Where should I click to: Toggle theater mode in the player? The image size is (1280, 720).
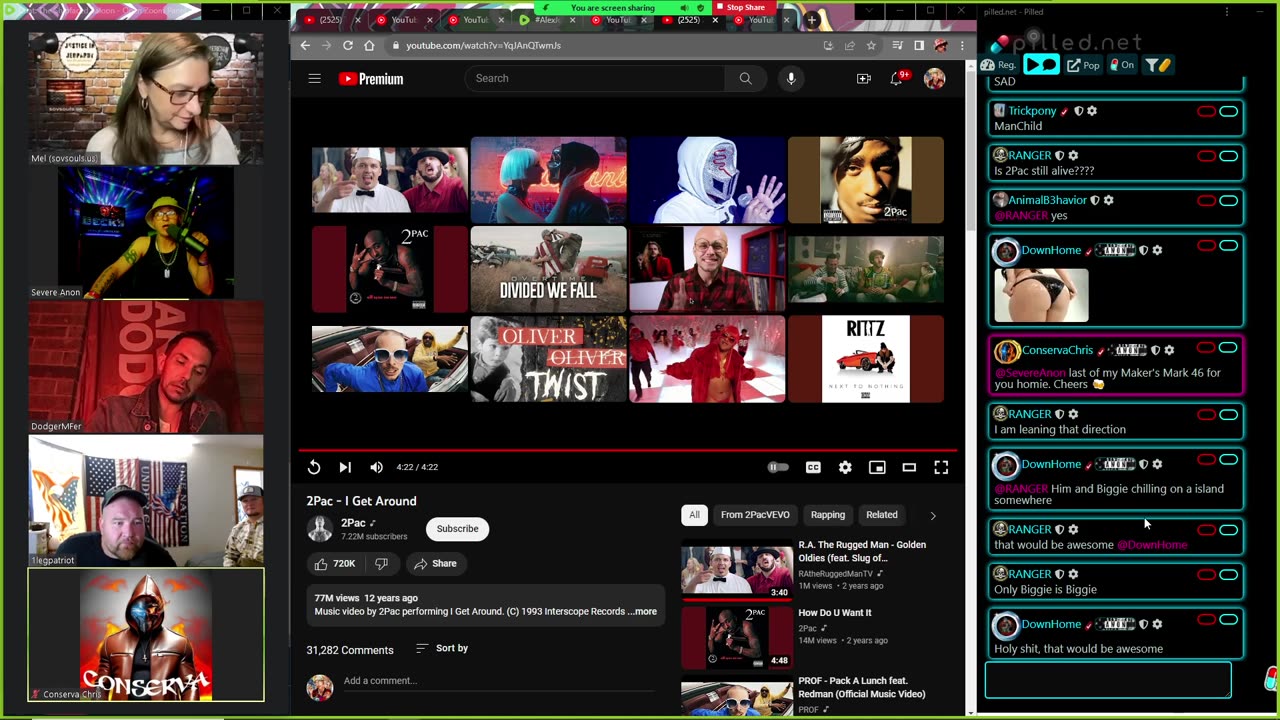909,467
